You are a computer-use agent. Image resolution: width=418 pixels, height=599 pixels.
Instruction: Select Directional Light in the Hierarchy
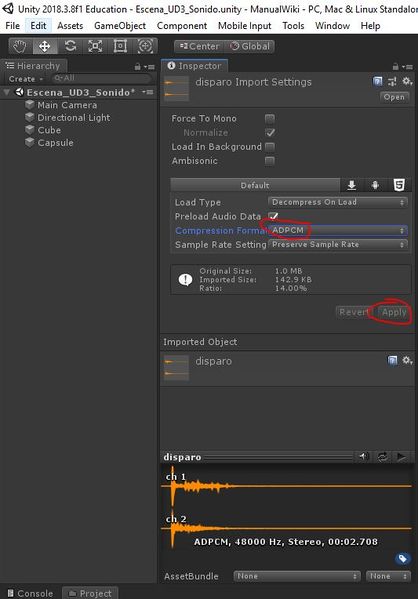point(73,117)
